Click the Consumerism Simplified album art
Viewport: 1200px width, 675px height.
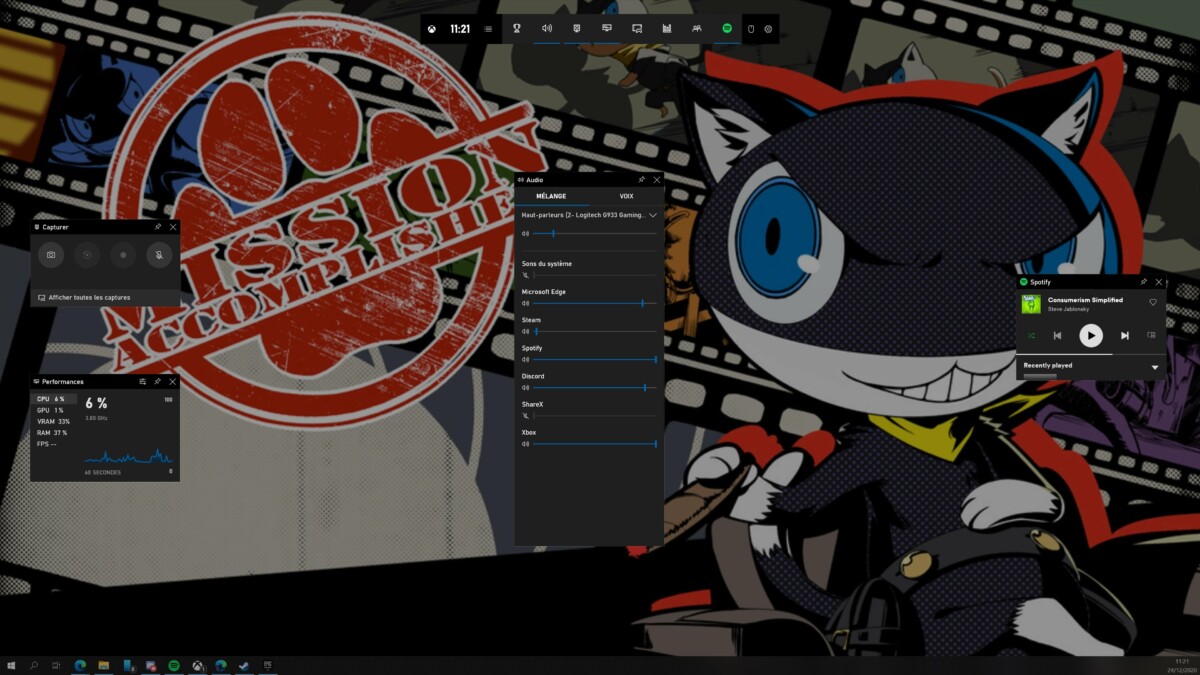click(x=1031, y=304)
